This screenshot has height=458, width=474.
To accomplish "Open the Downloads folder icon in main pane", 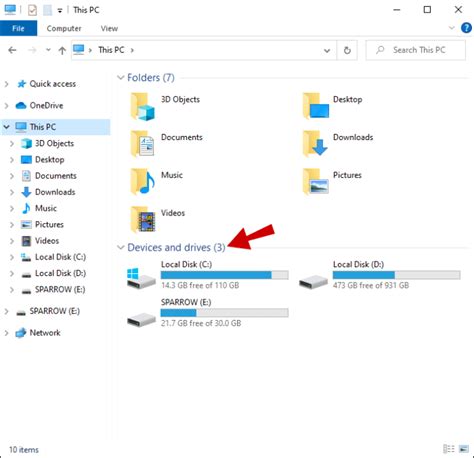I will coord(315,144).
